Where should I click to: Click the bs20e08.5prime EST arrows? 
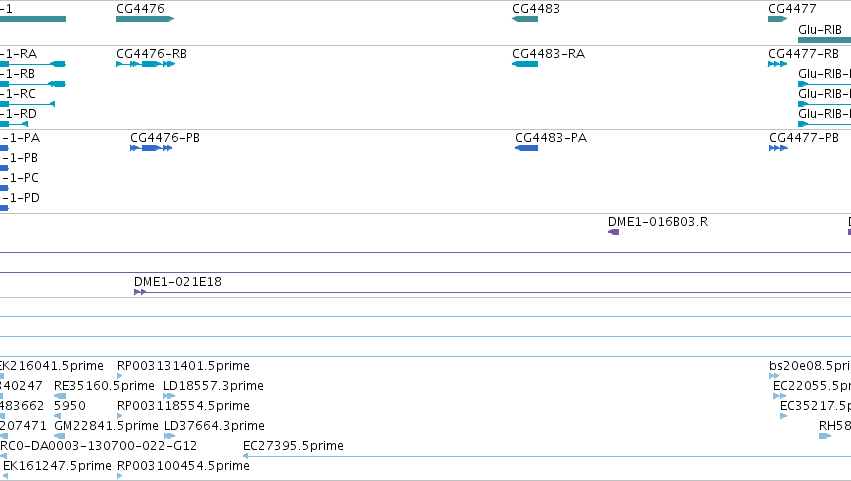click(774, 376)
